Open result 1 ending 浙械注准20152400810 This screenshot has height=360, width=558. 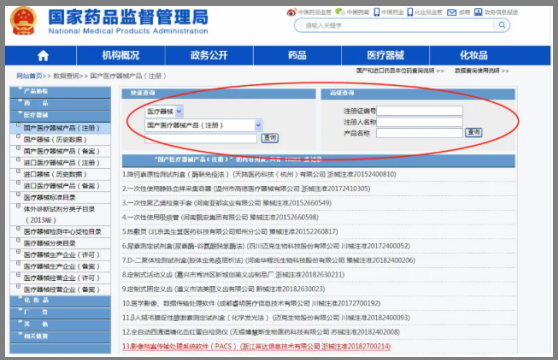coord(259,174)
